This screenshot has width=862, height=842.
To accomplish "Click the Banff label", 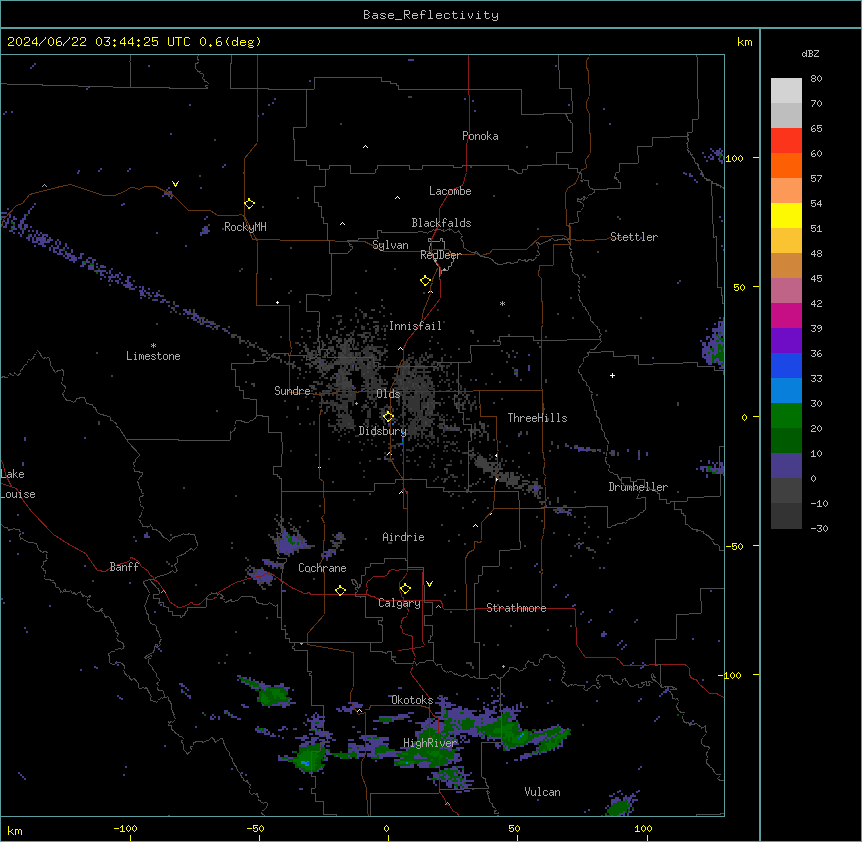I will [124, 567].
